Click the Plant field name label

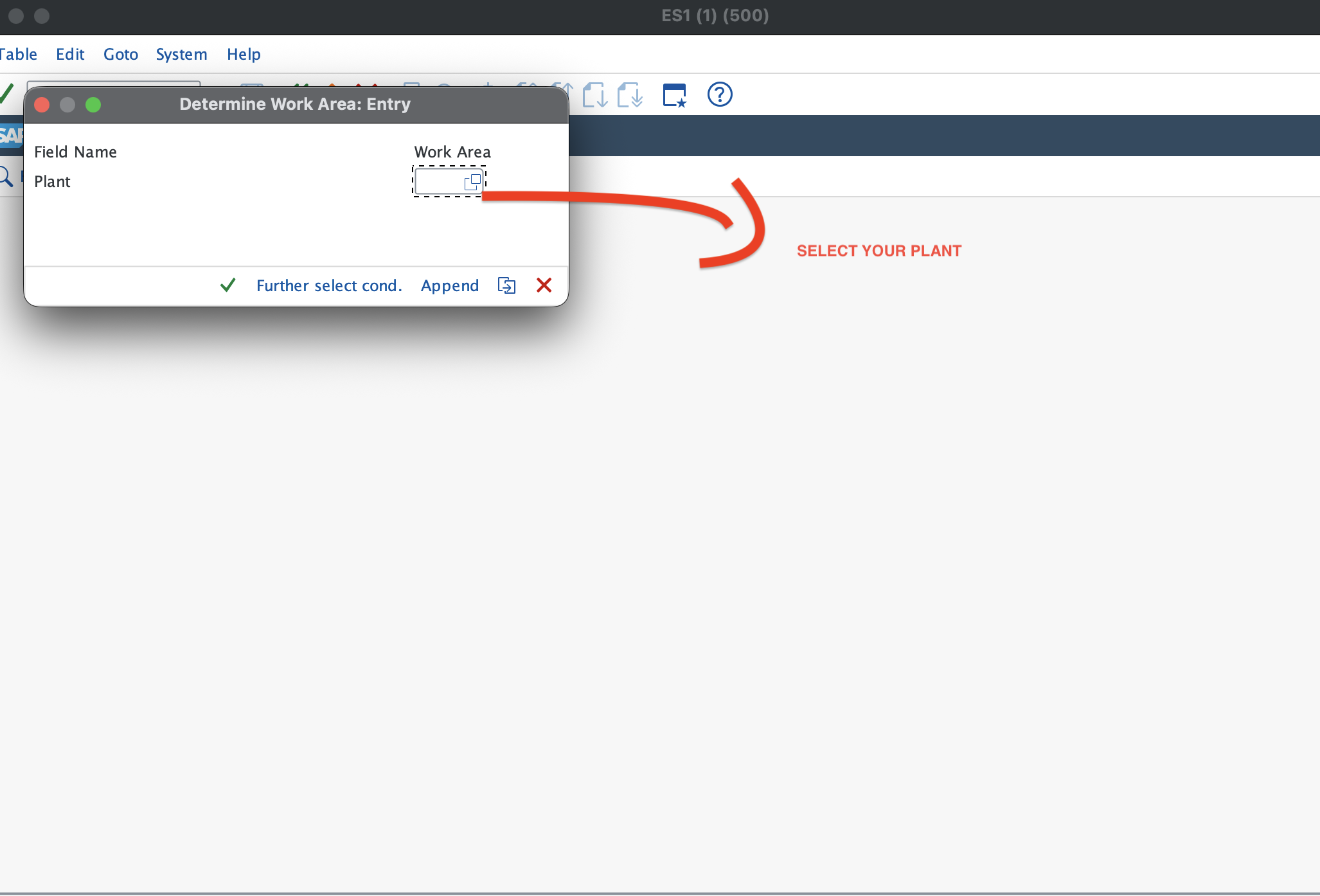coord(52,181)
